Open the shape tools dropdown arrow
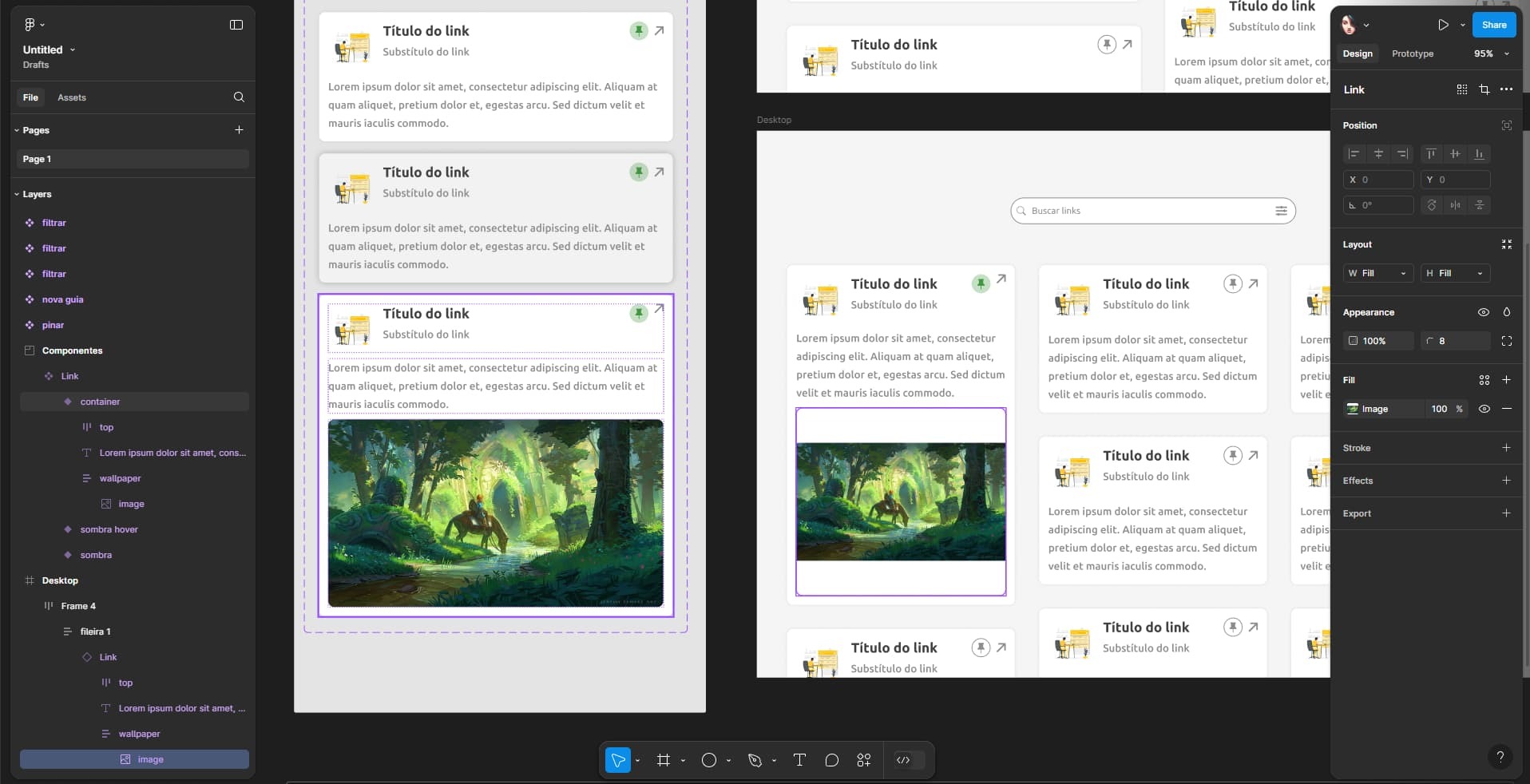1530x784 pixels. pos(728,761)
